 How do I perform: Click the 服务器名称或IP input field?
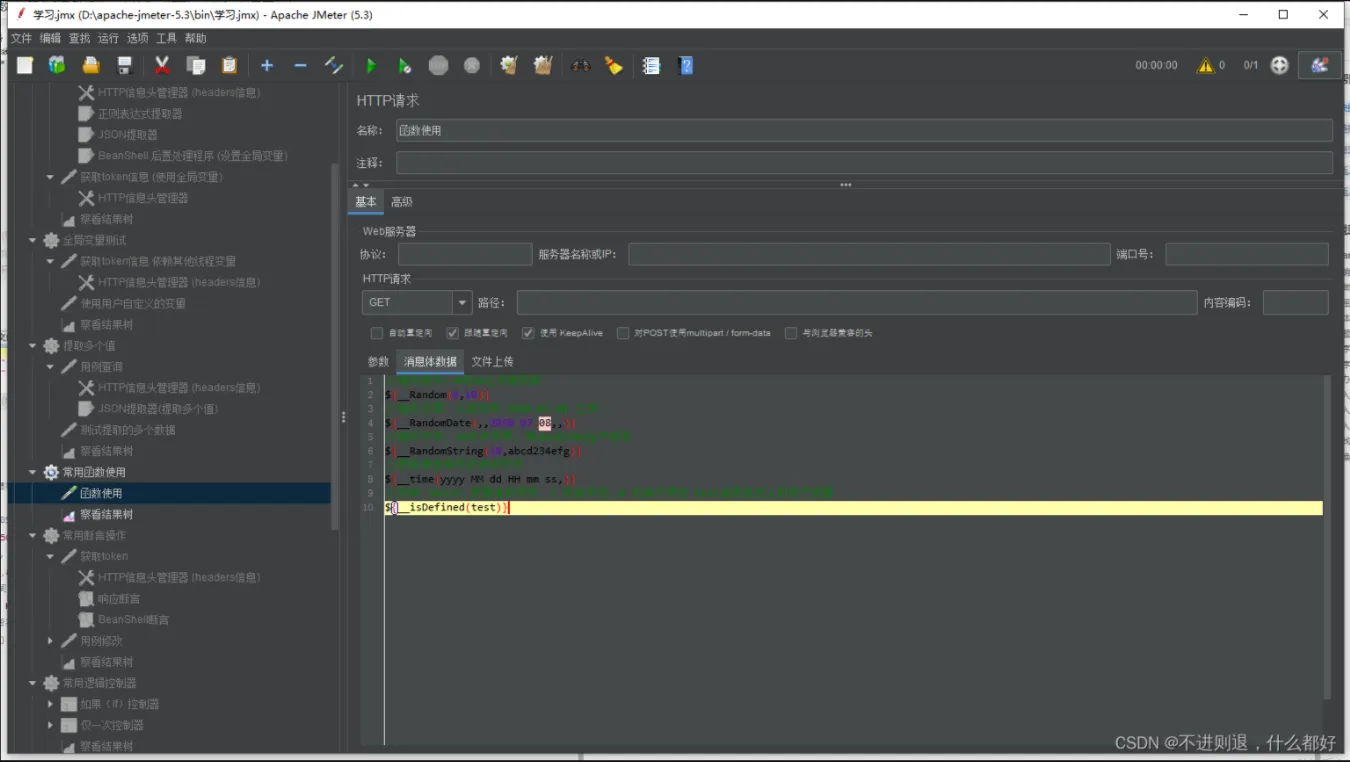coord(869,254)
